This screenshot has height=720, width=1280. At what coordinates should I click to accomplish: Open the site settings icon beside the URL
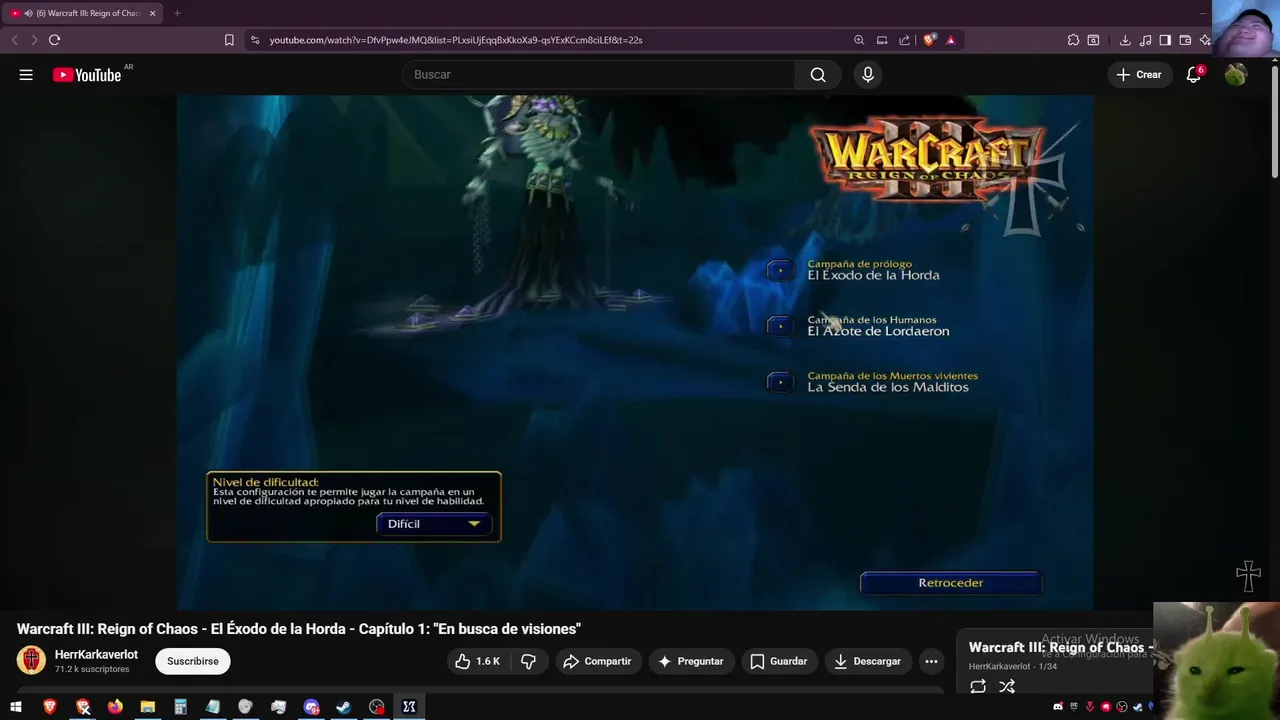[255, 40]
